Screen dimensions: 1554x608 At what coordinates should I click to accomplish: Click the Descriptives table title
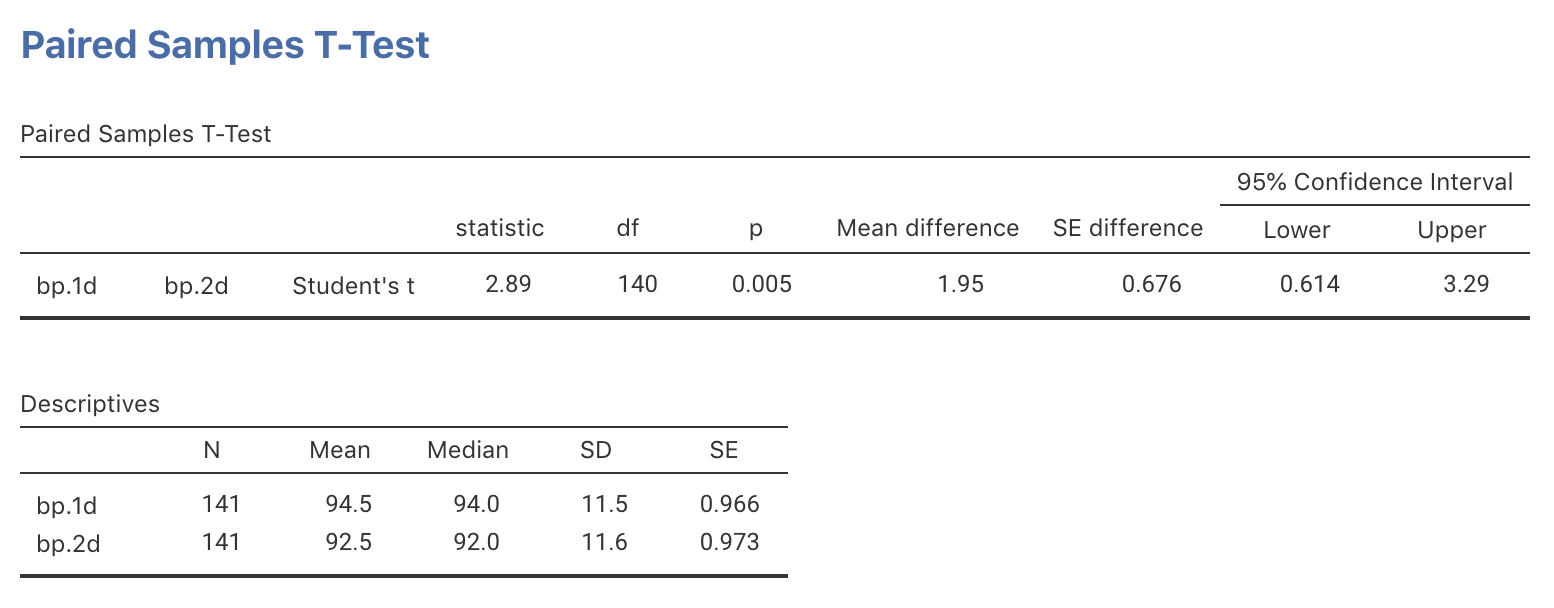click(x=90, y=404)
